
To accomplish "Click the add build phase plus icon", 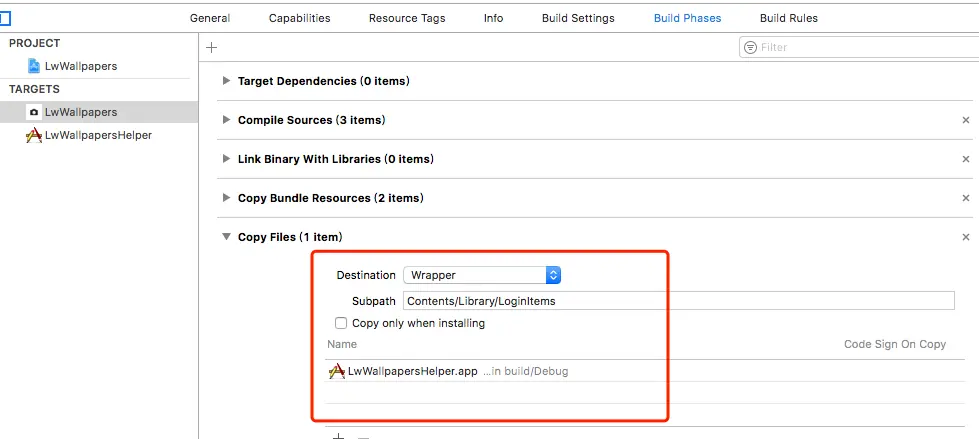I will click(x=211, y=47).
